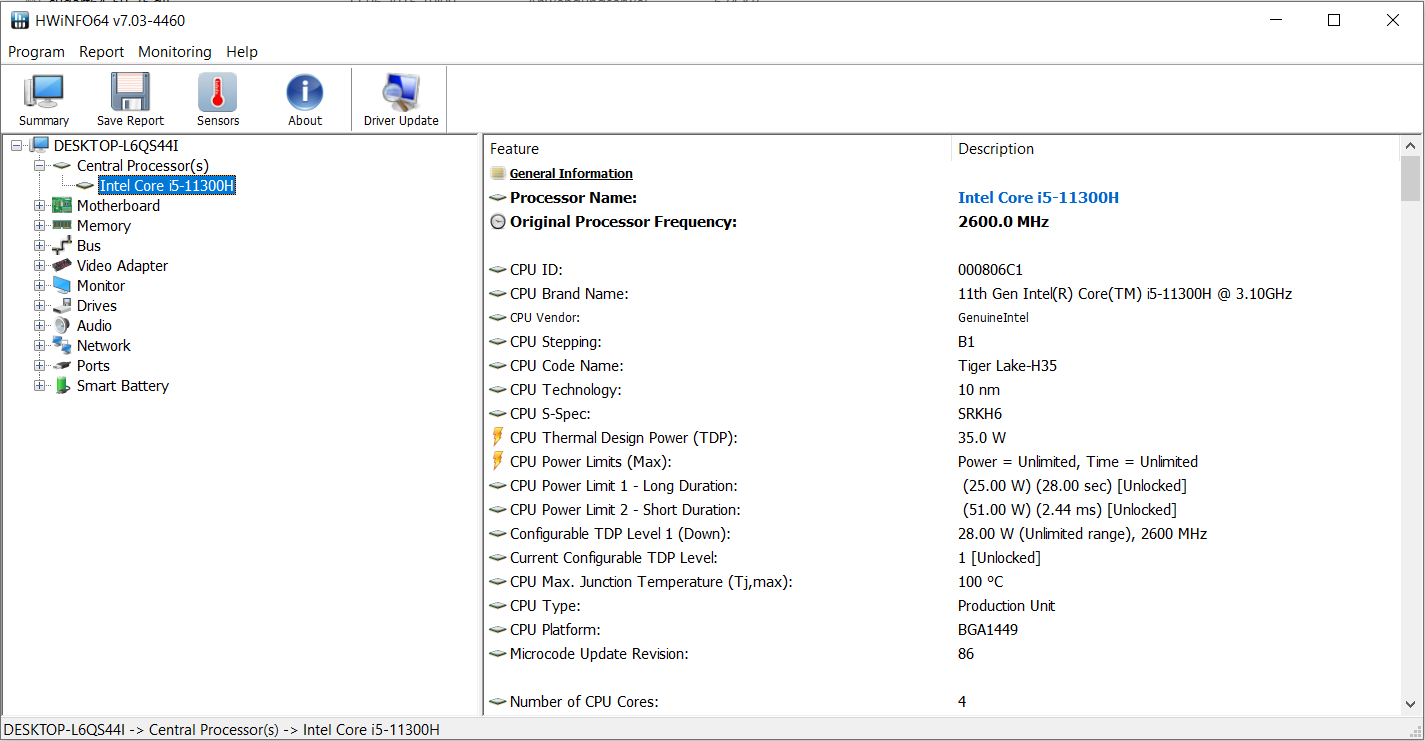Image resolution: width=1425 pixels, height=741 pixels.
Task: Select the Video Adapter icon in tree
Action: coord(62,266)
